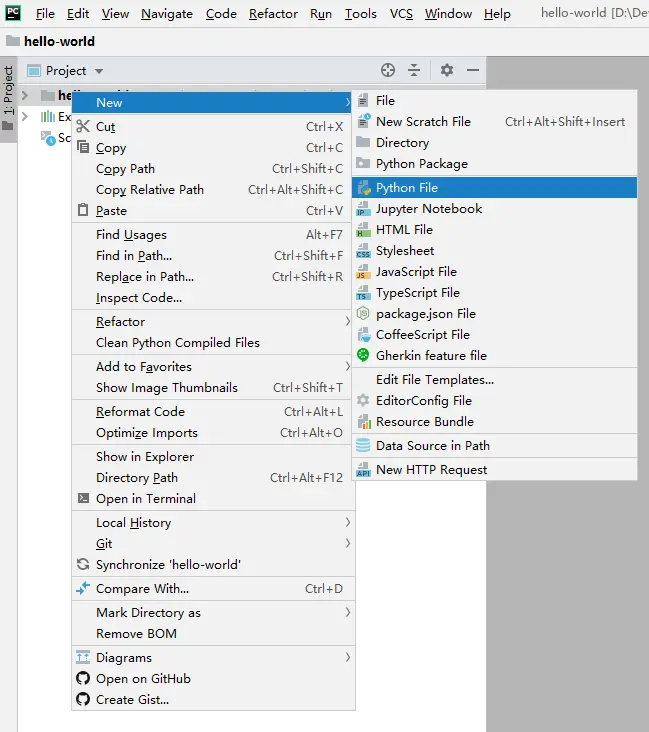Click the HTML File icon
The height and width of the screenshot is (732, 649).
pos(363,230)
